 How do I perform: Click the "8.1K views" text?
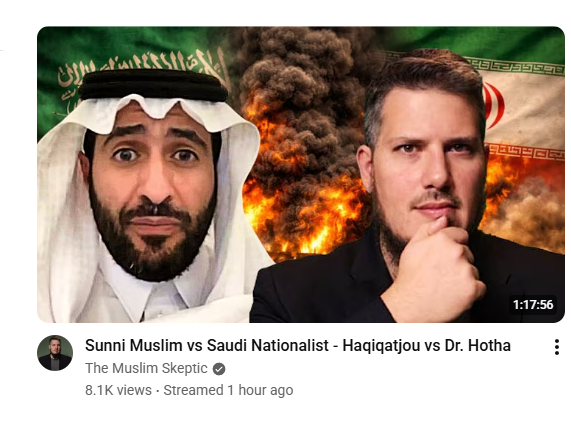[118, 390]
